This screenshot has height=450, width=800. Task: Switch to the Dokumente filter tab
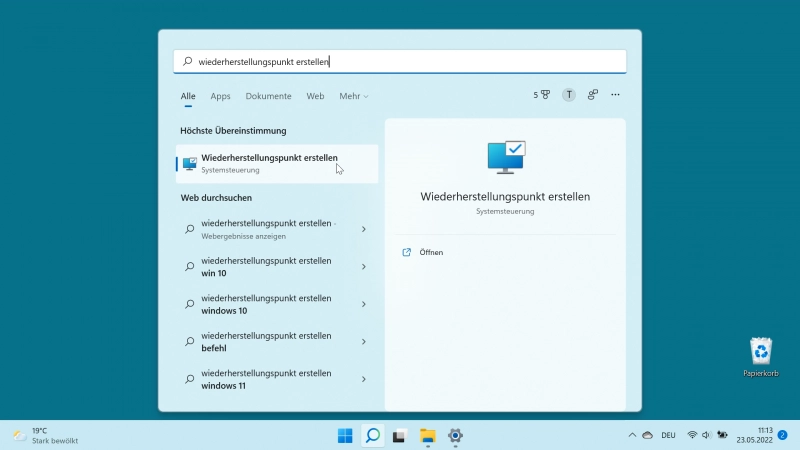(x=268, y=96)
